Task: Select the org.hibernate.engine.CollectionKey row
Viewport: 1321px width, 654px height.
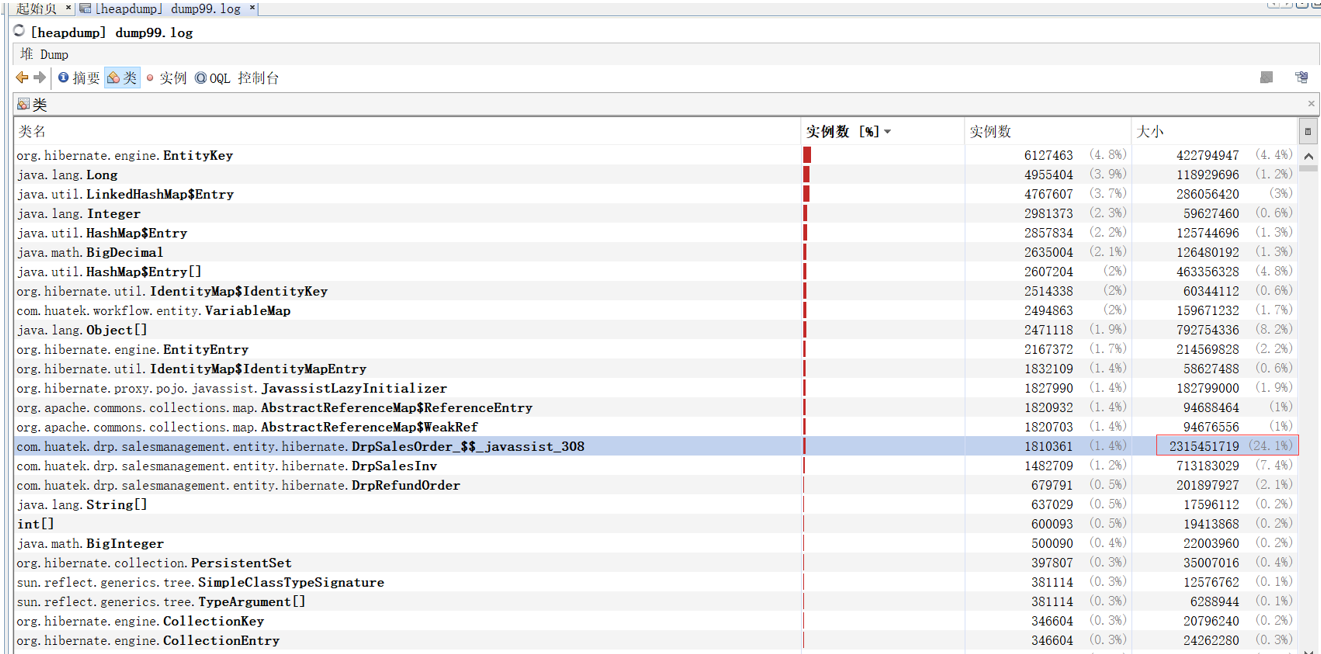Action: [656, 622]
